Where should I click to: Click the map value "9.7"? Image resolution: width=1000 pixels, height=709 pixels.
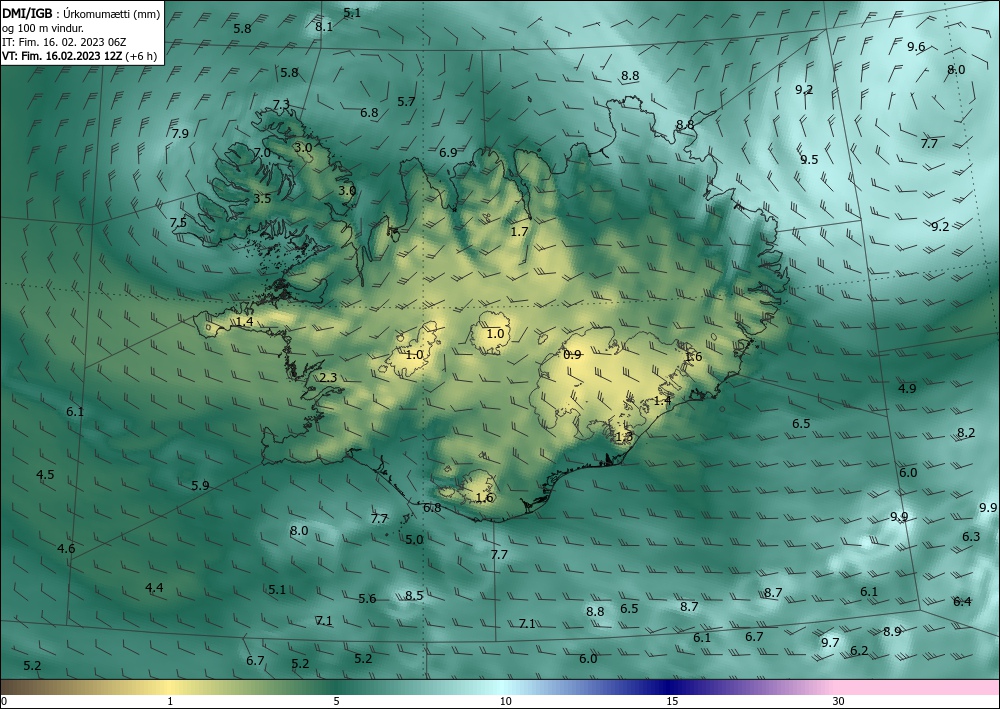[830, 643]
